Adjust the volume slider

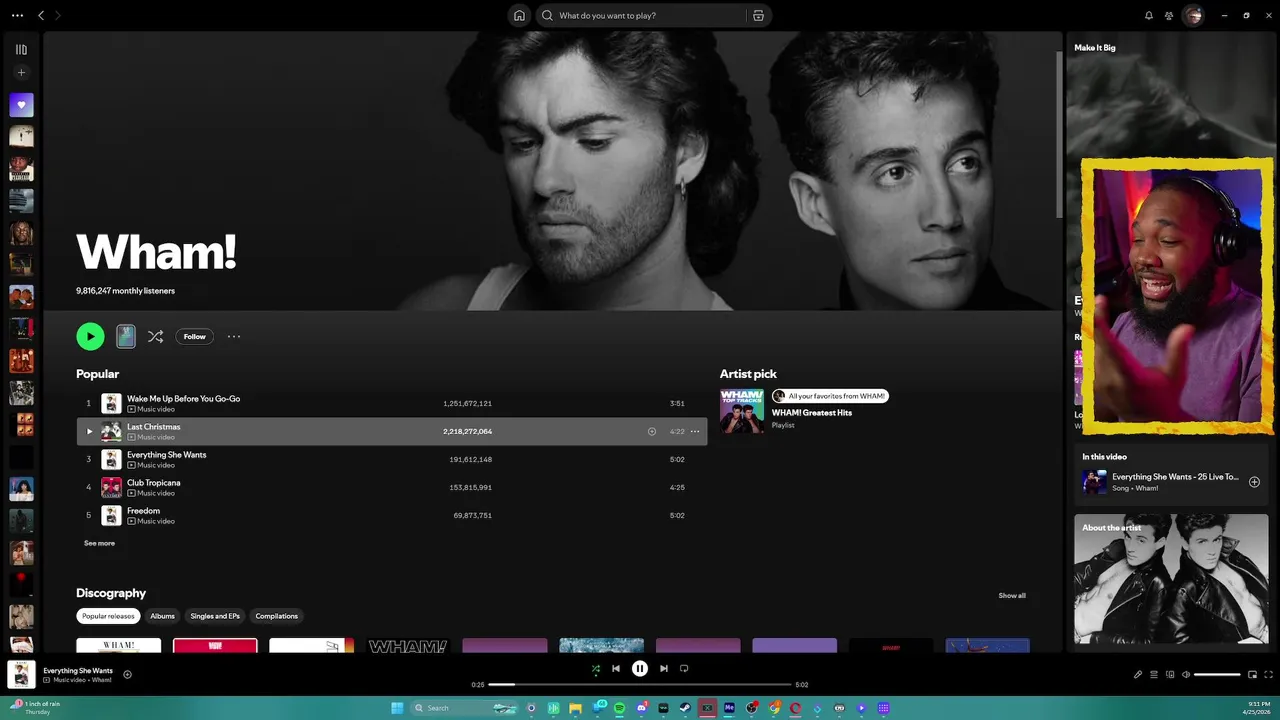[1217, 674]
